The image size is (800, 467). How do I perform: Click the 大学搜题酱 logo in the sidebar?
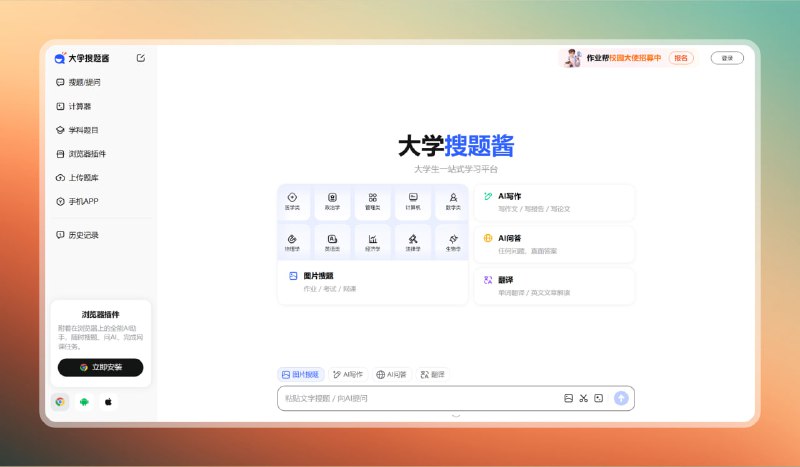[82, 58]
